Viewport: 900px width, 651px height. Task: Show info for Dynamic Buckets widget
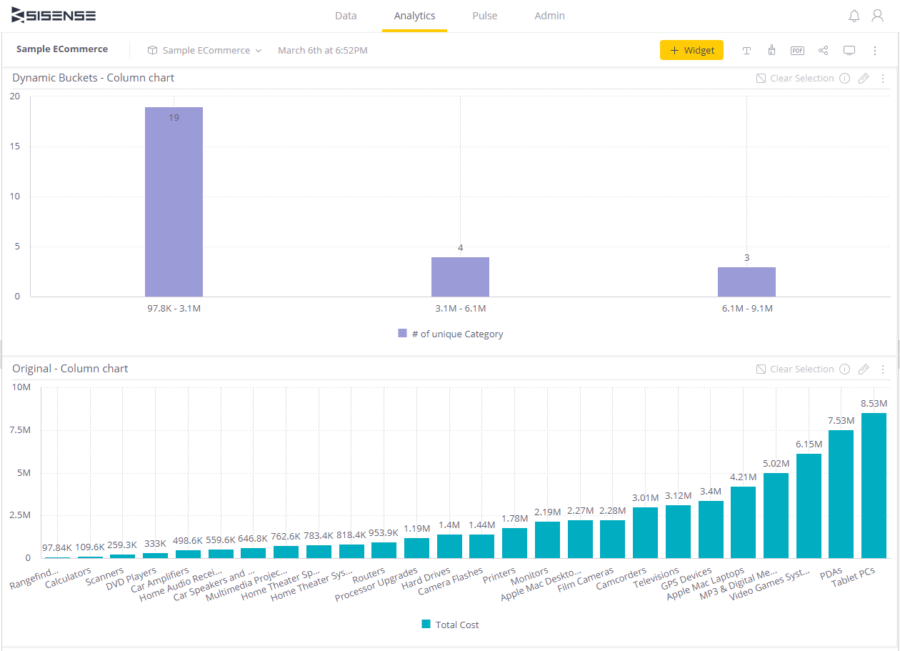tap(844, 79)
